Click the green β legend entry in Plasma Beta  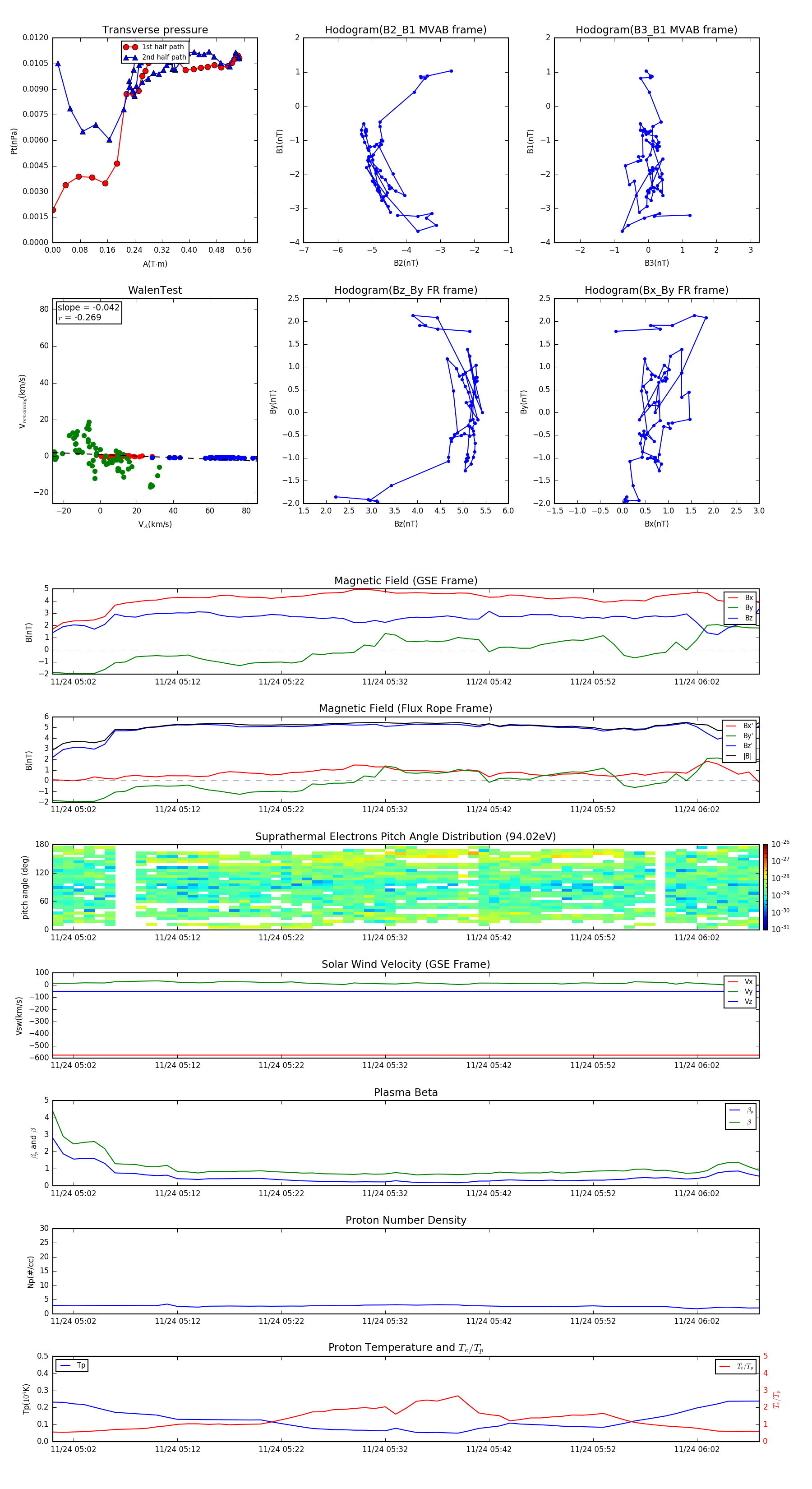click(741, 1123)
